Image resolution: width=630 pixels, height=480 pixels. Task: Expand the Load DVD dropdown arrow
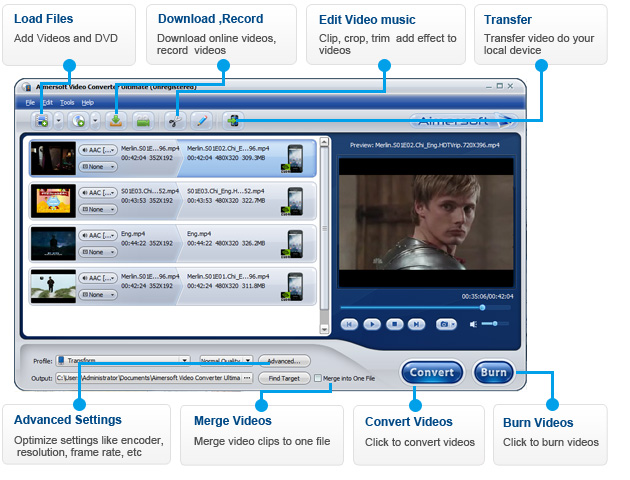95,121
